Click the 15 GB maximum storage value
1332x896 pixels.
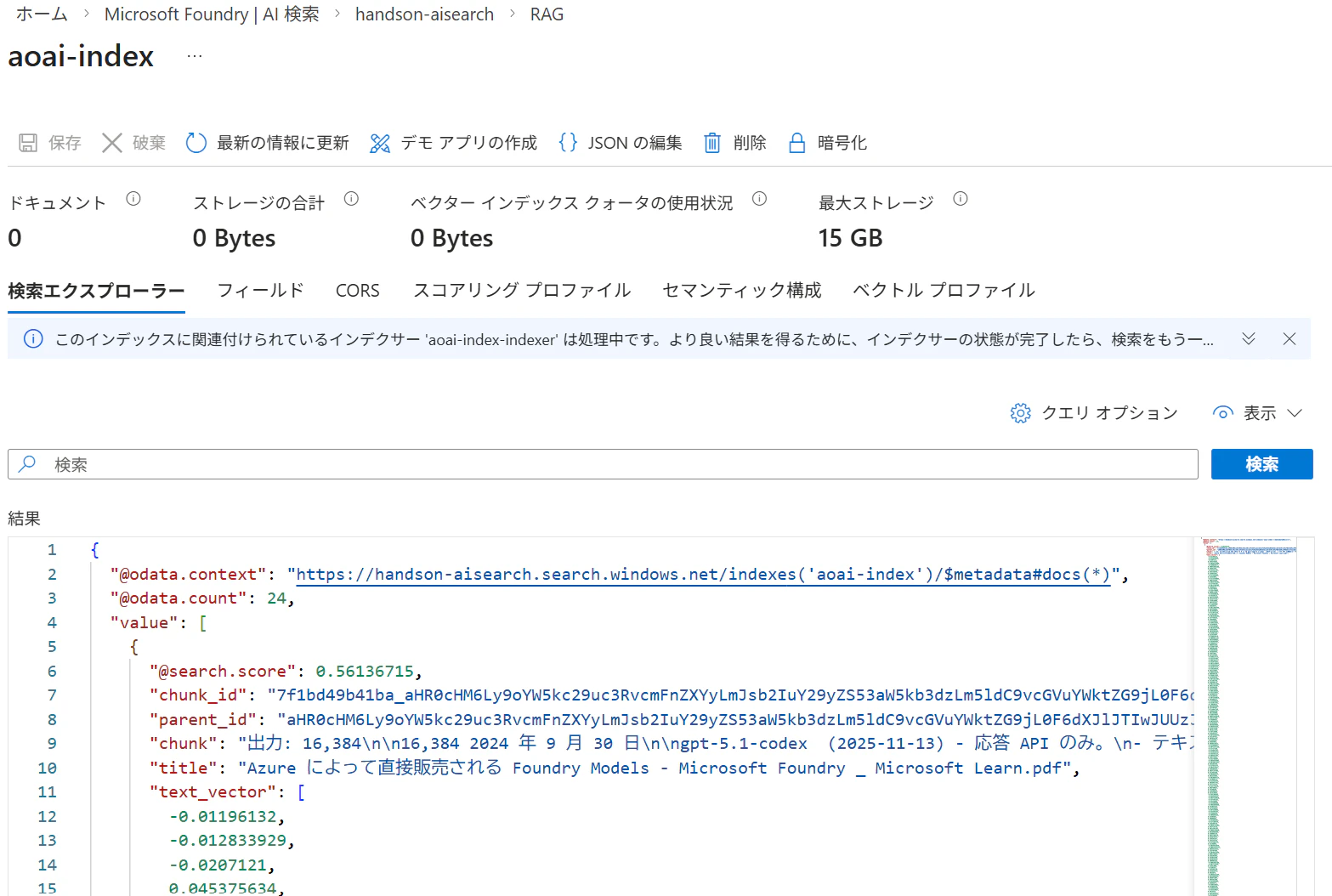click(850, 238)
